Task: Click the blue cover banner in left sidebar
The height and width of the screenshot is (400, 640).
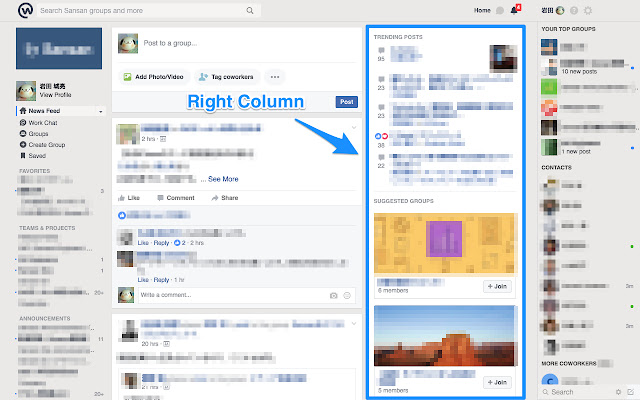Action: point(59,48)
